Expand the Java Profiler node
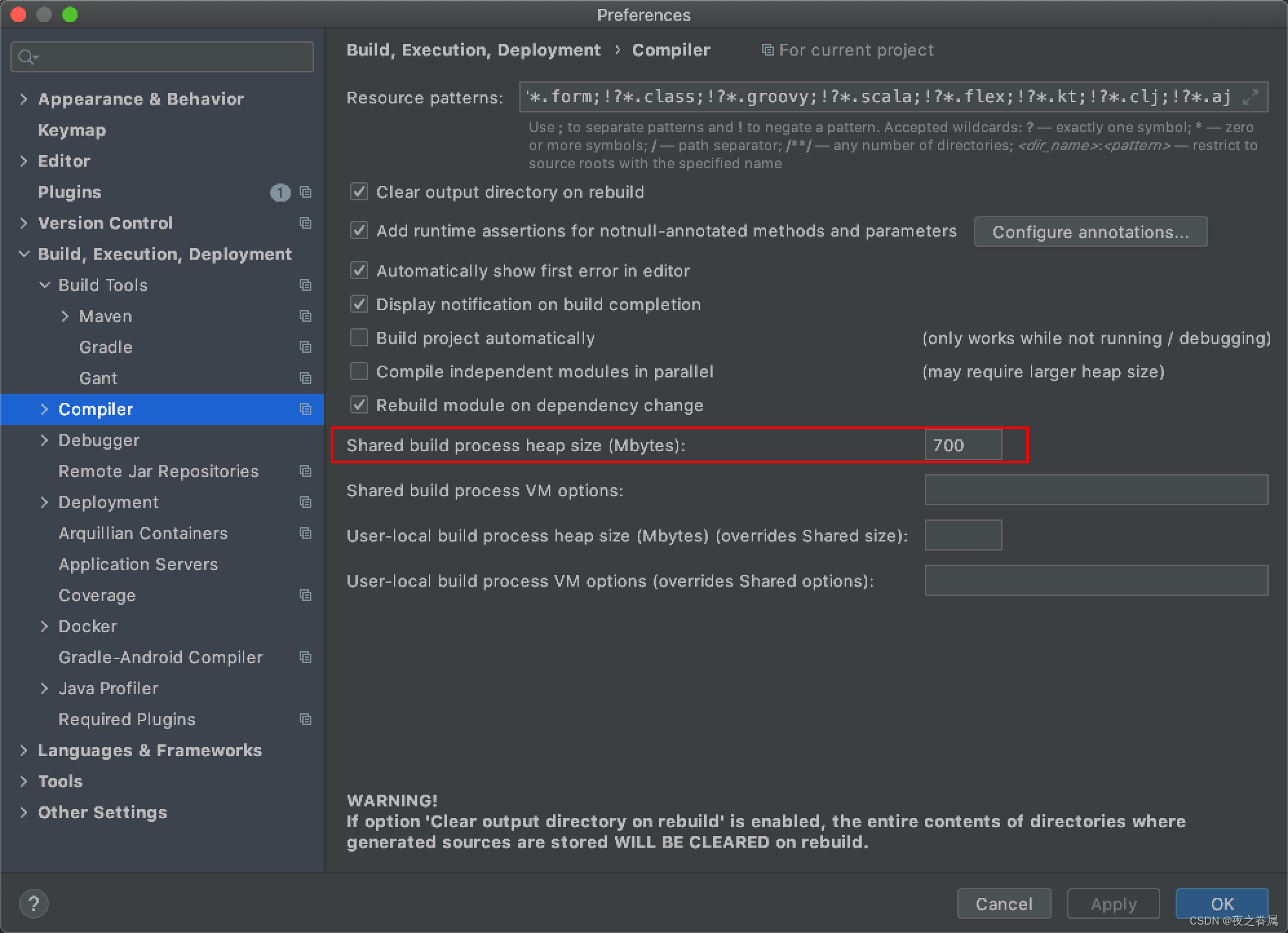Screen dimensions: 1288x933 (x=45, y=688)
